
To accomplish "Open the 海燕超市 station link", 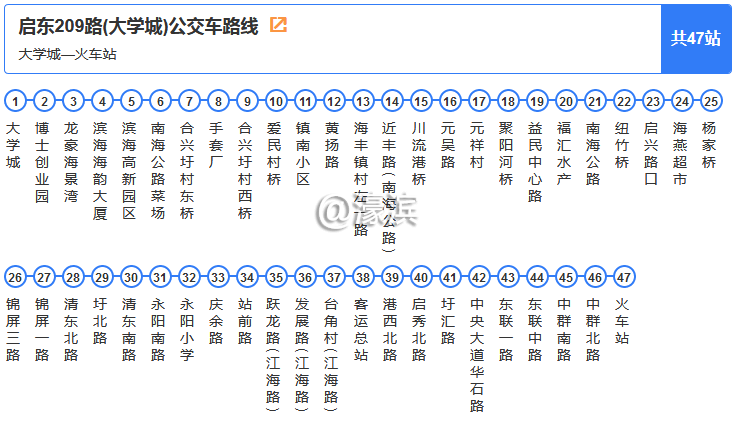I will pos(681,154).
